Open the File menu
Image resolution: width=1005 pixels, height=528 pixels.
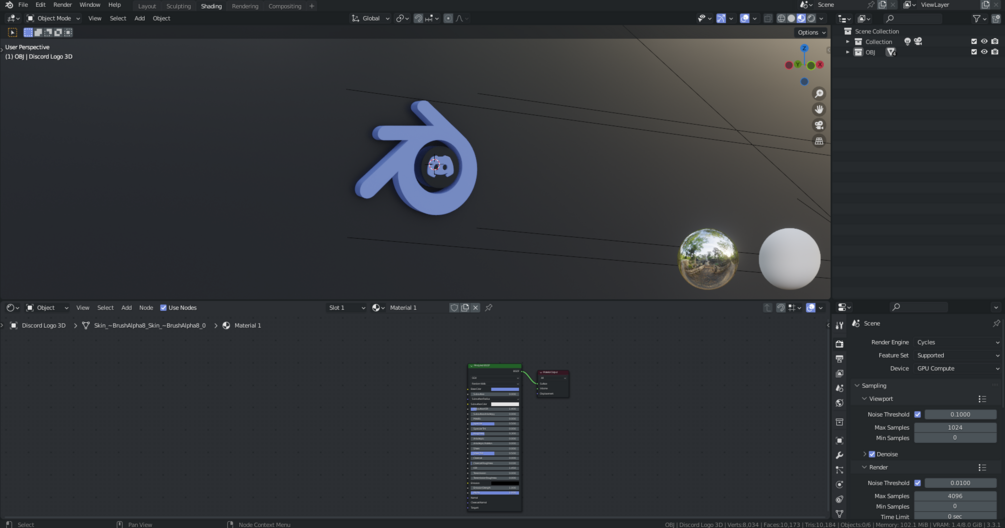click(x=23, y=4)
